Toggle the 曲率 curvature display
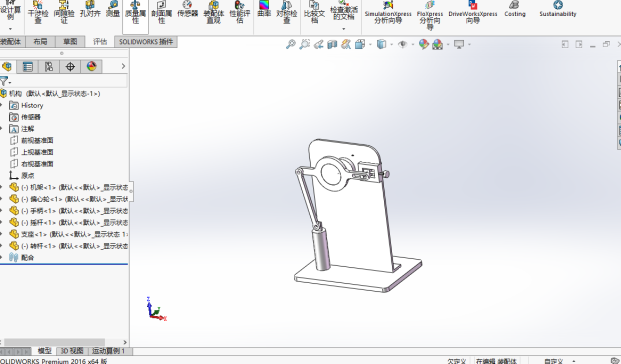 [x=264, y=10]
